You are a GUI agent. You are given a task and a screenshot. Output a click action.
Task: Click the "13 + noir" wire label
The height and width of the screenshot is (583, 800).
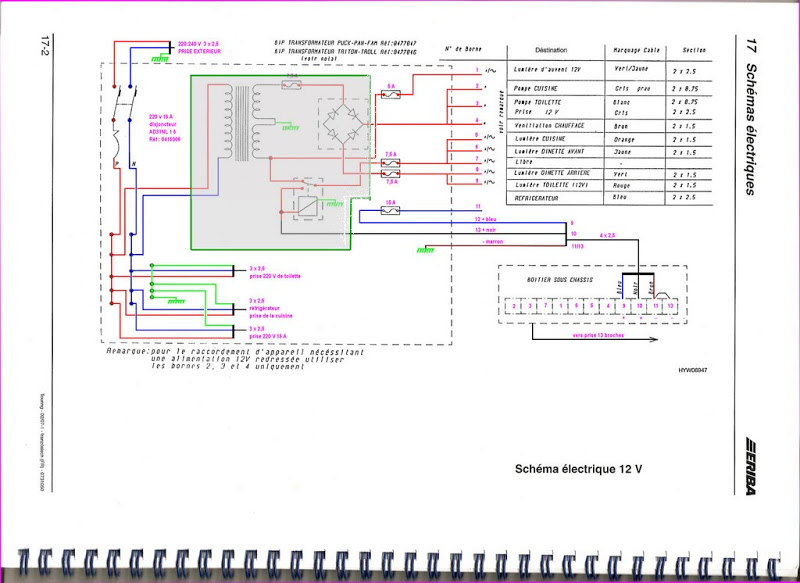(x=485, y=230)
